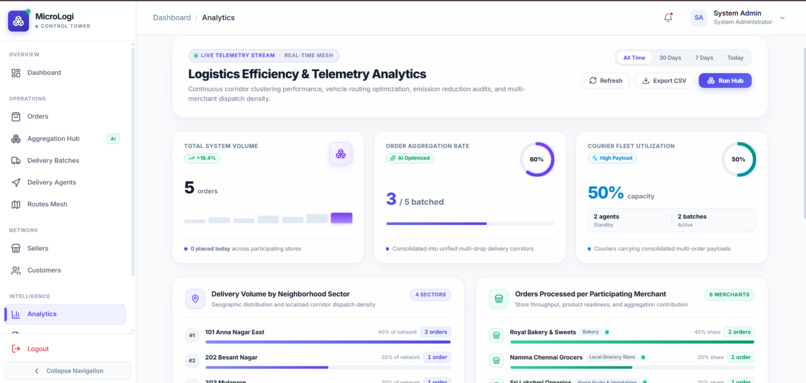Select the 7 Days range tab
This screenshot has height=383, width=806.
coord(704,58)
